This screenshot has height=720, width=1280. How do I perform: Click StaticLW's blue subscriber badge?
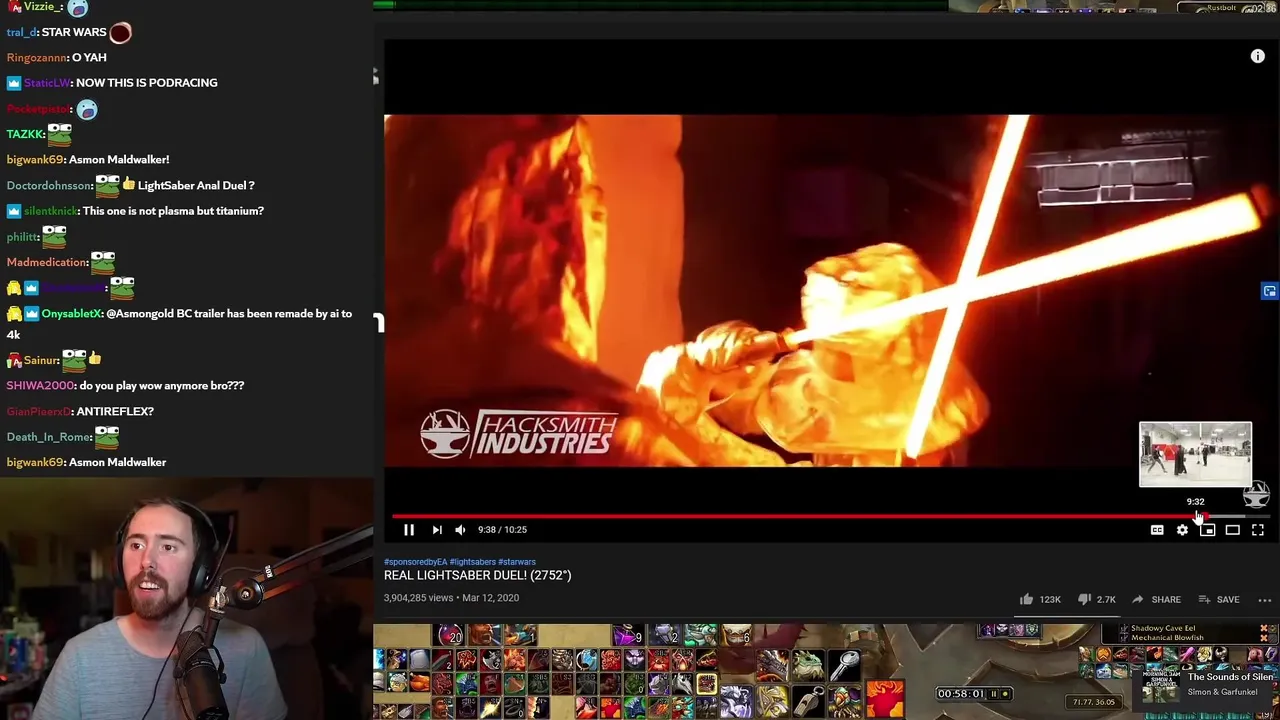click(x=14, y=83)
